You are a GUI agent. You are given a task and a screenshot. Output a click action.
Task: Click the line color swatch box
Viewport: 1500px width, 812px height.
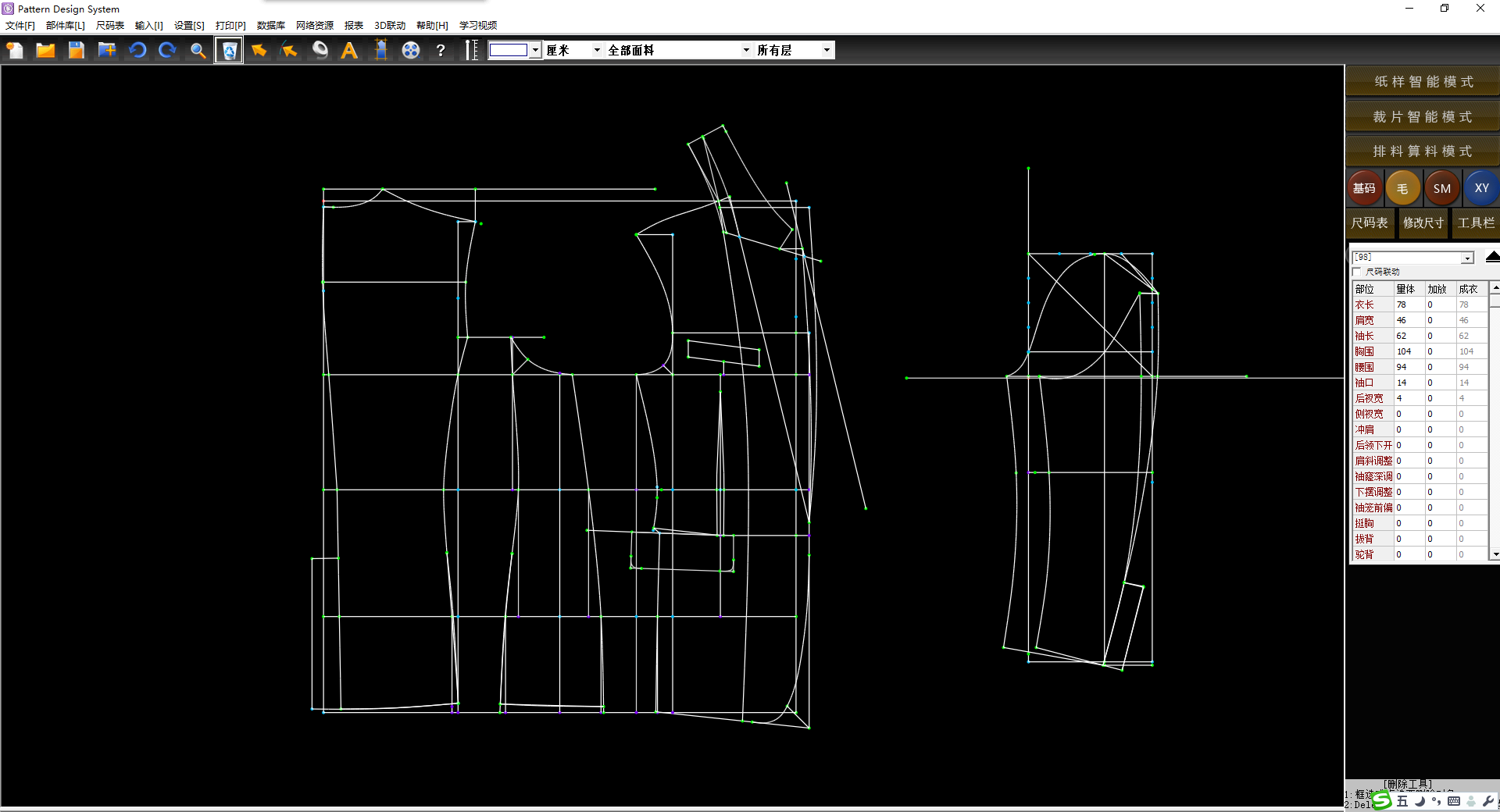(509, 50)
